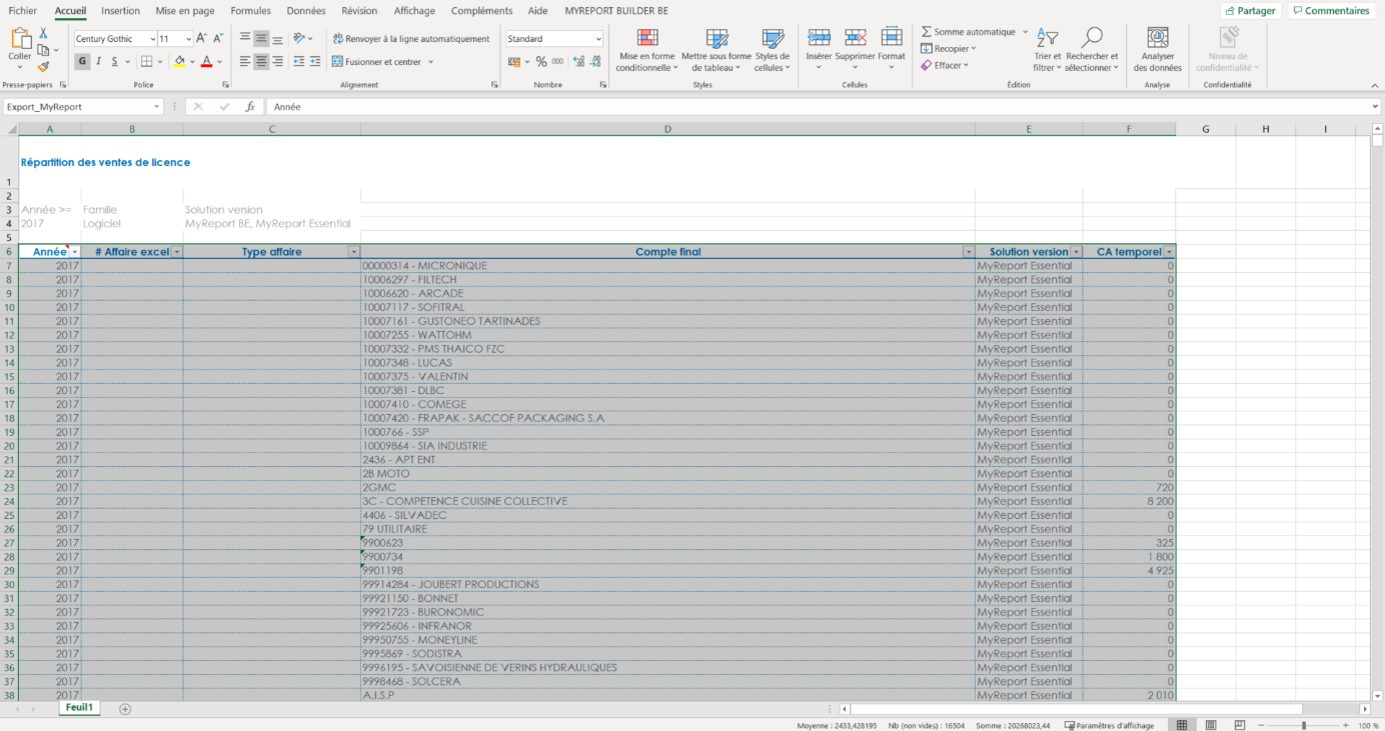The height and width of the screenshot is (731, 1385).
Task: Open Century Gothic font name dropdown
Action: coord(153,39)
